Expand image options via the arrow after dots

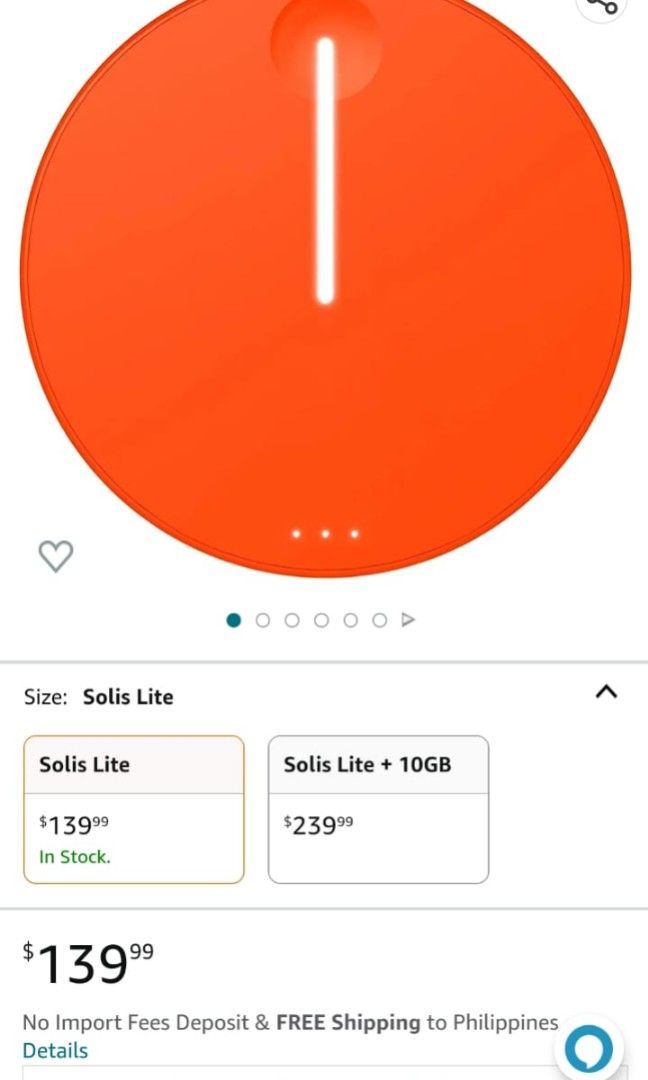[408, 620]
